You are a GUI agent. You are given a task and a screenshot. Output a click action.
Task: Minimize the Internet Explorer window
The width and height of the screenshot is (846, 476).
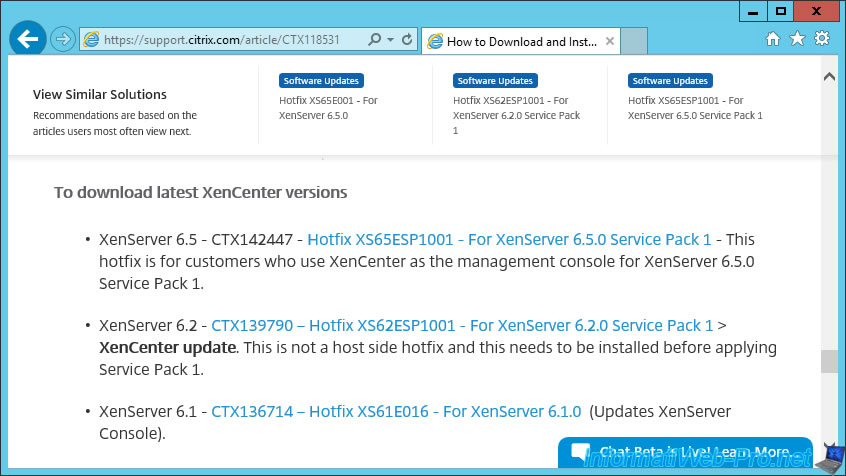pyautogui.click(x=753, y=11)
